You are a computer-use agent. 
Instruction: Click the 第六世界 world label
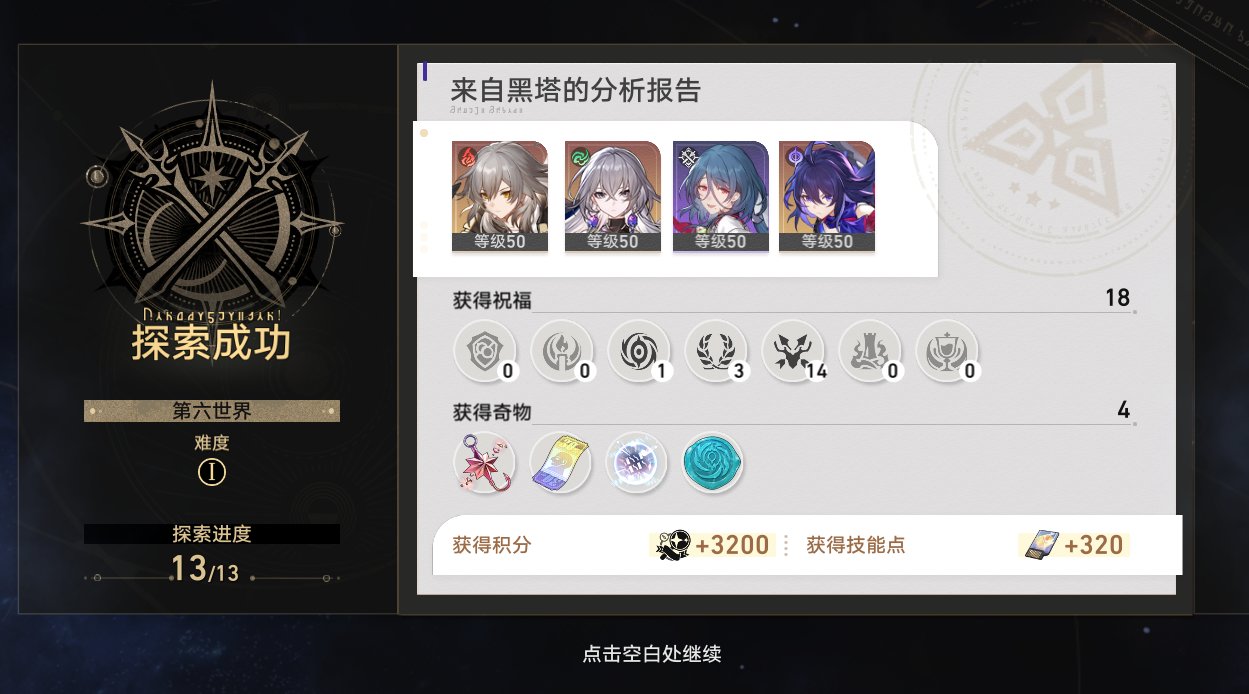pyautogui.click(x=212, y=411)
